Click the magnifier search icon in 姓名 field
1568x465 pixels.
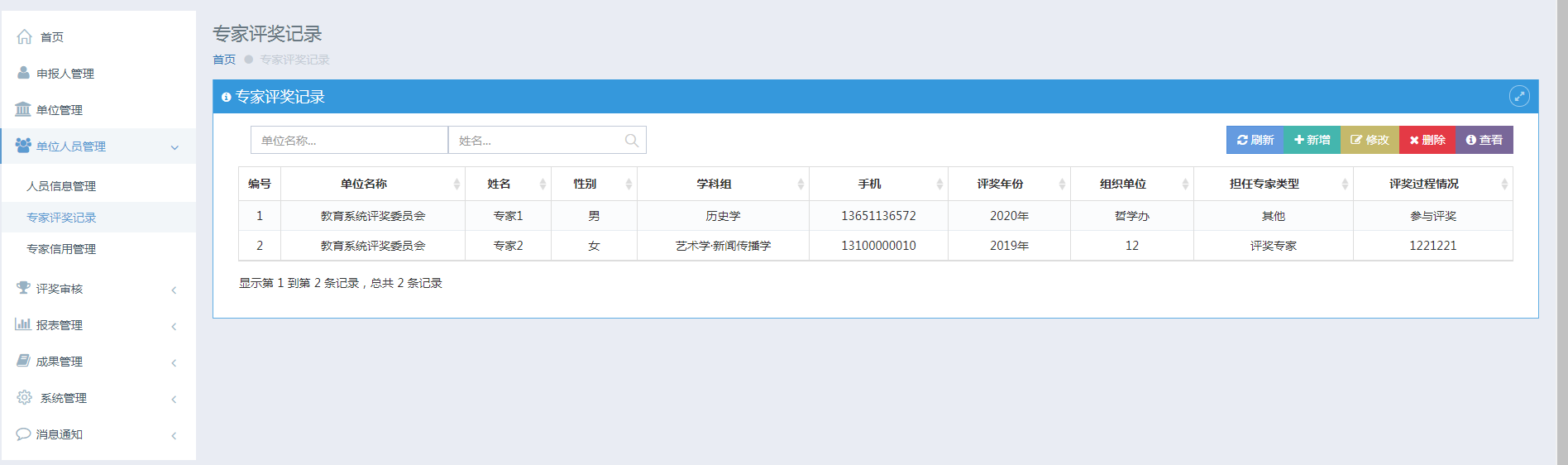[632, 141]
